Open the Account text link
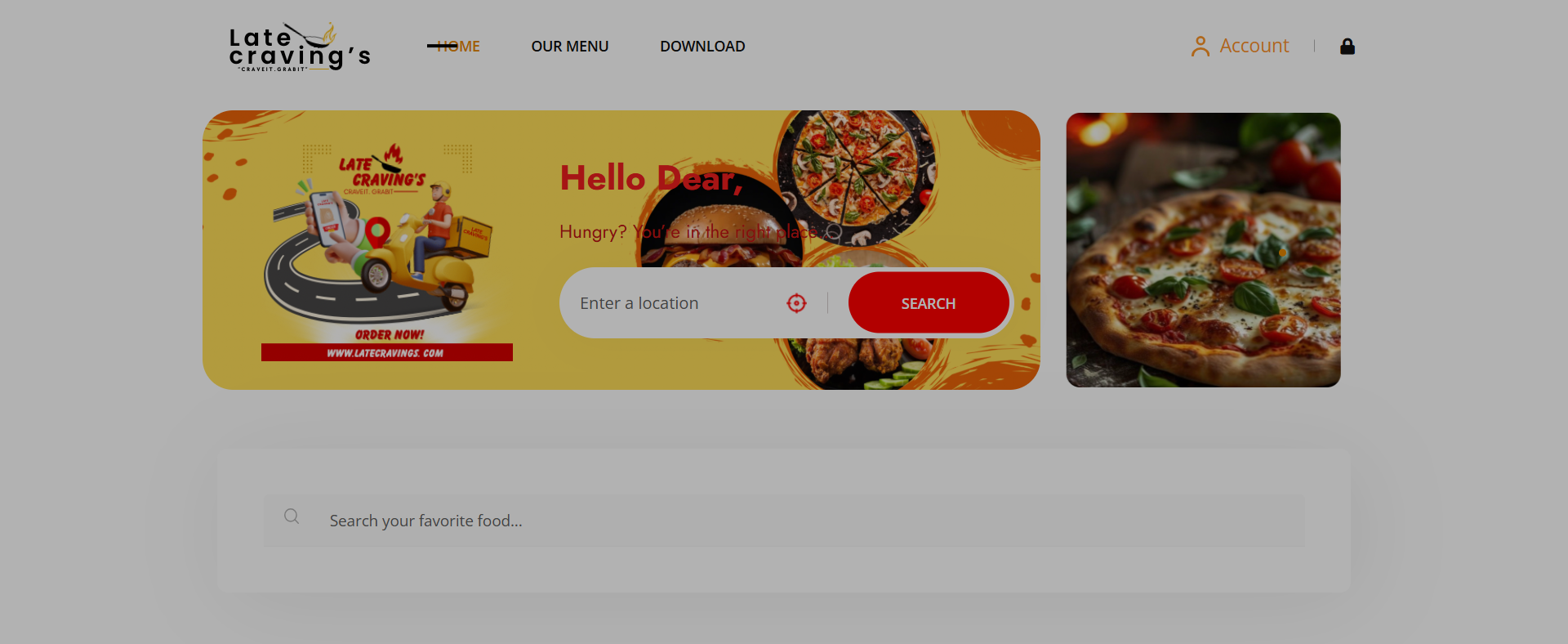The image size is (1568, 644). (1254, 47)
